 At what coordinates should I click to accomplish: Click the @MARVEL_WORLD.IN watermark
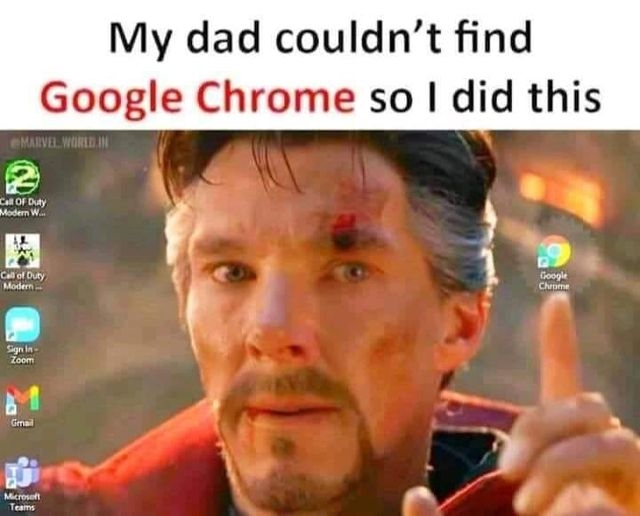(x=60, y=143)
